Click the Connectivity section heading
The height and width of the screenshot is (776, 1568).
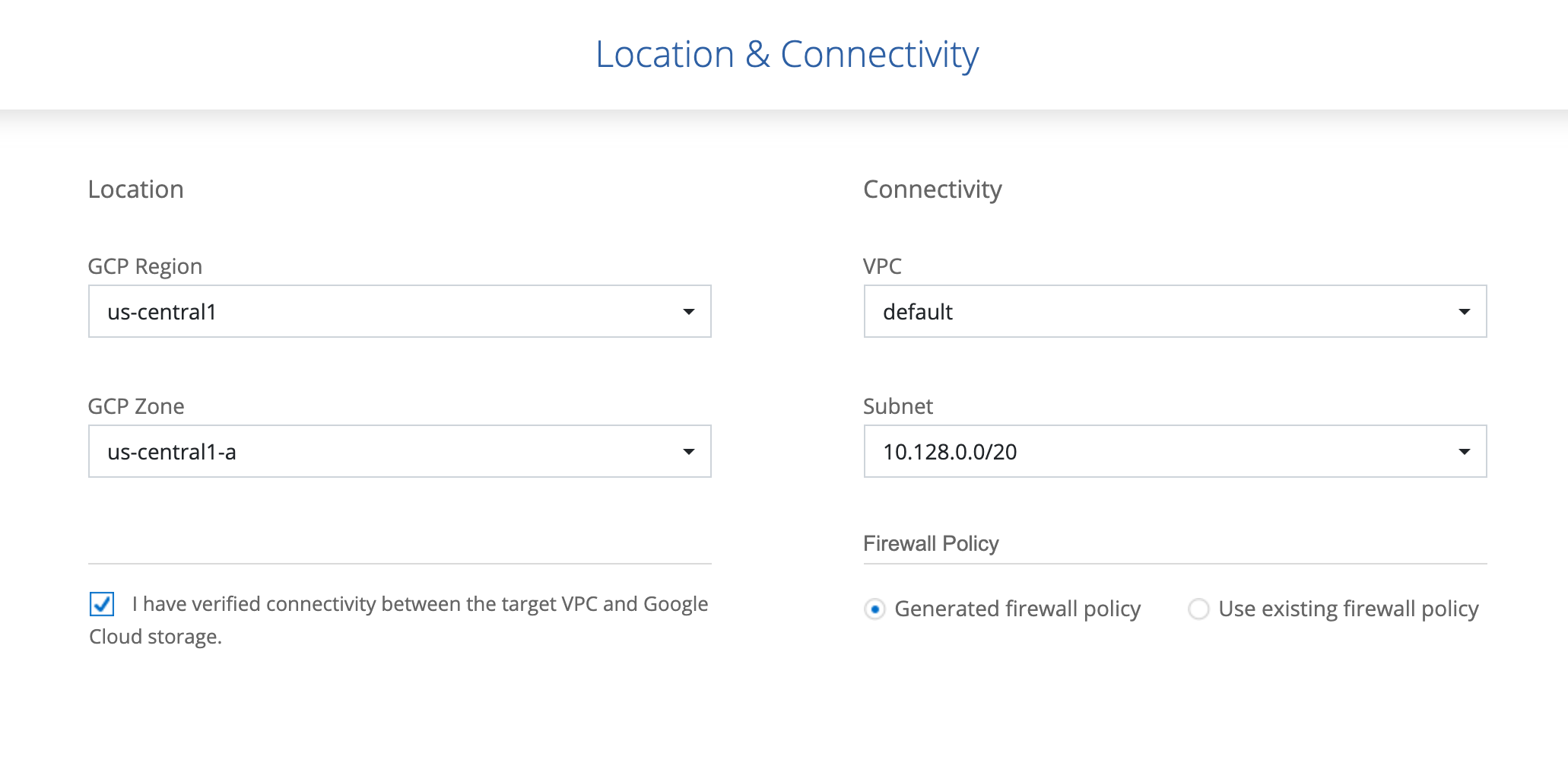point(932,189)
